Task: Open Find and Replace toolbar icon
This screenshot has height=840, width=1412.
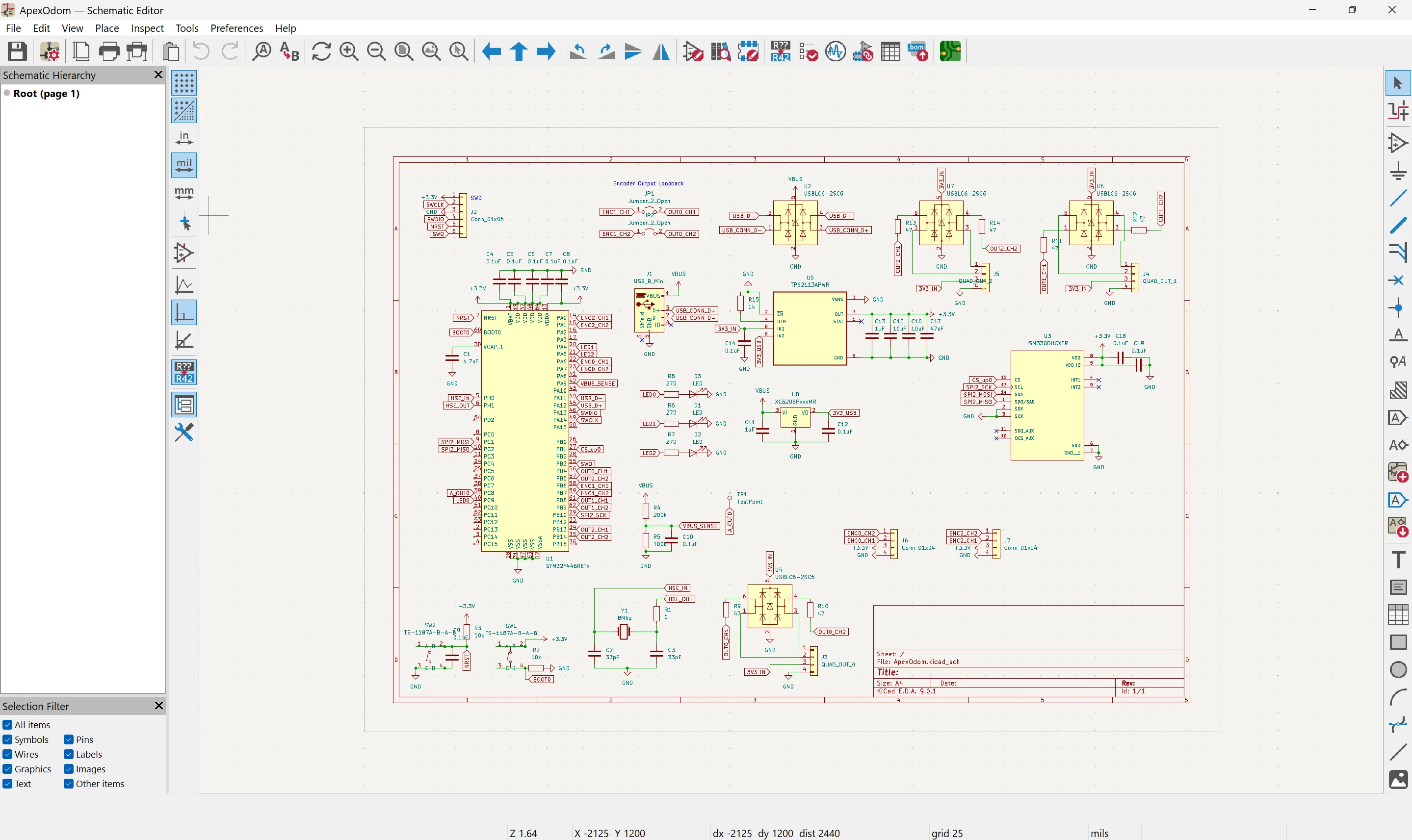Action: point(289,51)
